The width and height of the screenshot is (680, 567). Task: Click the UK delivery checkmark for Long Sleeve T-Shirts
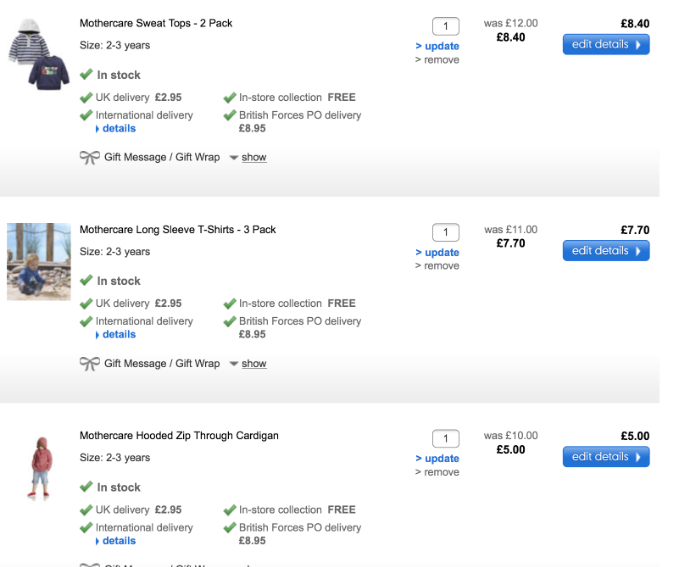tap(86, 303)
